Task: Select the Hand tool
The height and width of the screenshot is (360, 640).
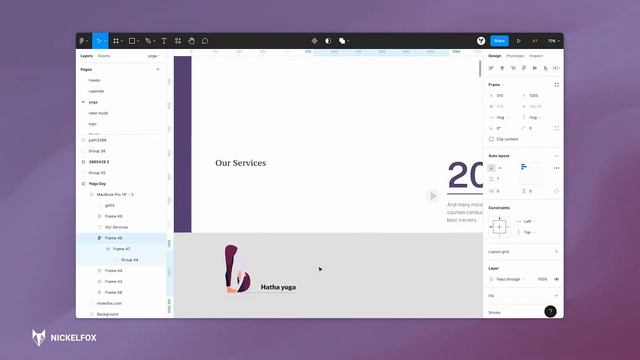Action: (x=191, y=41)
